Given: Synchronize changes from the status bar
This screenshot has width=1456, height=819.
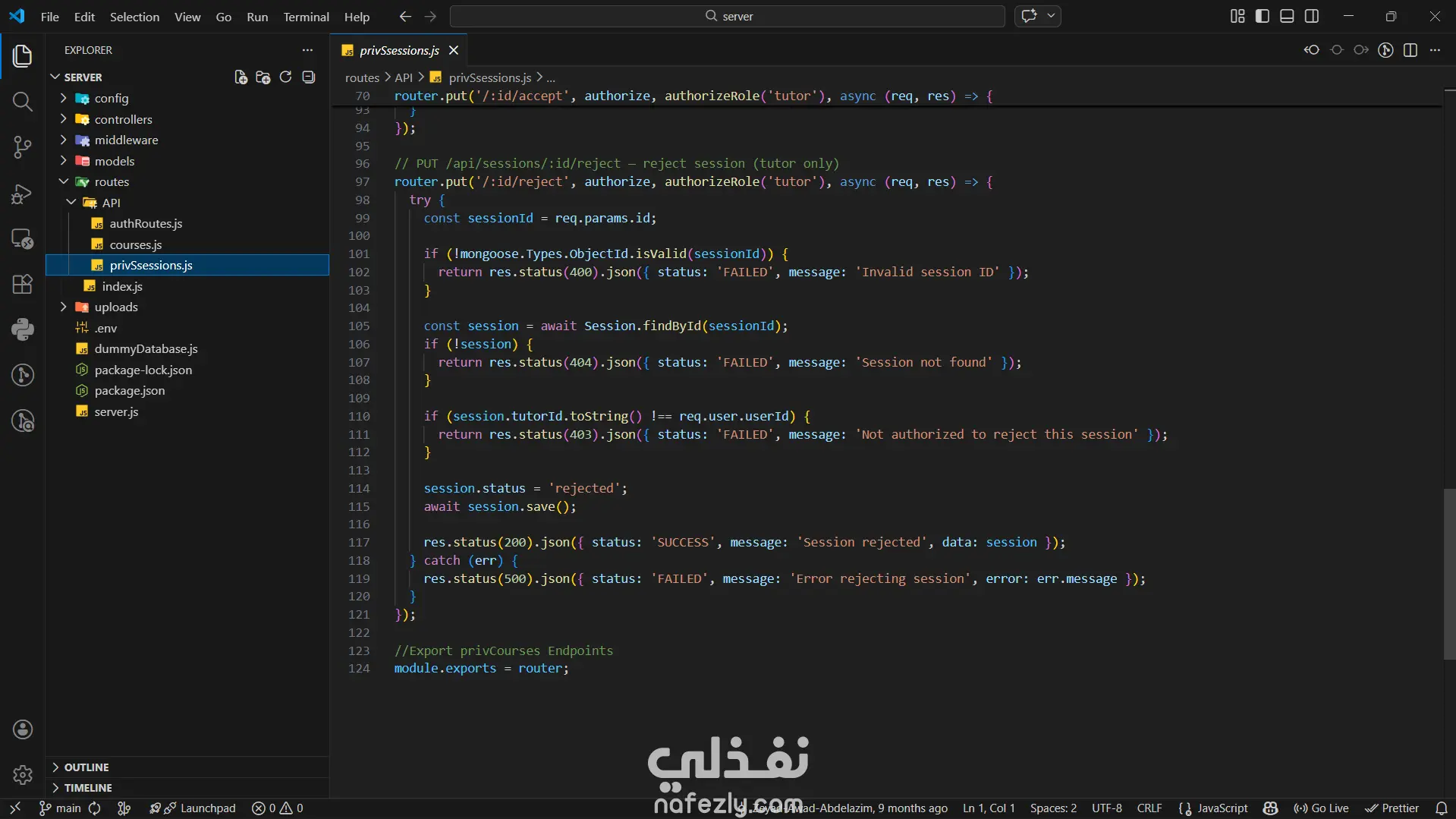Looking at the screenshot, I should pos(95,808).
